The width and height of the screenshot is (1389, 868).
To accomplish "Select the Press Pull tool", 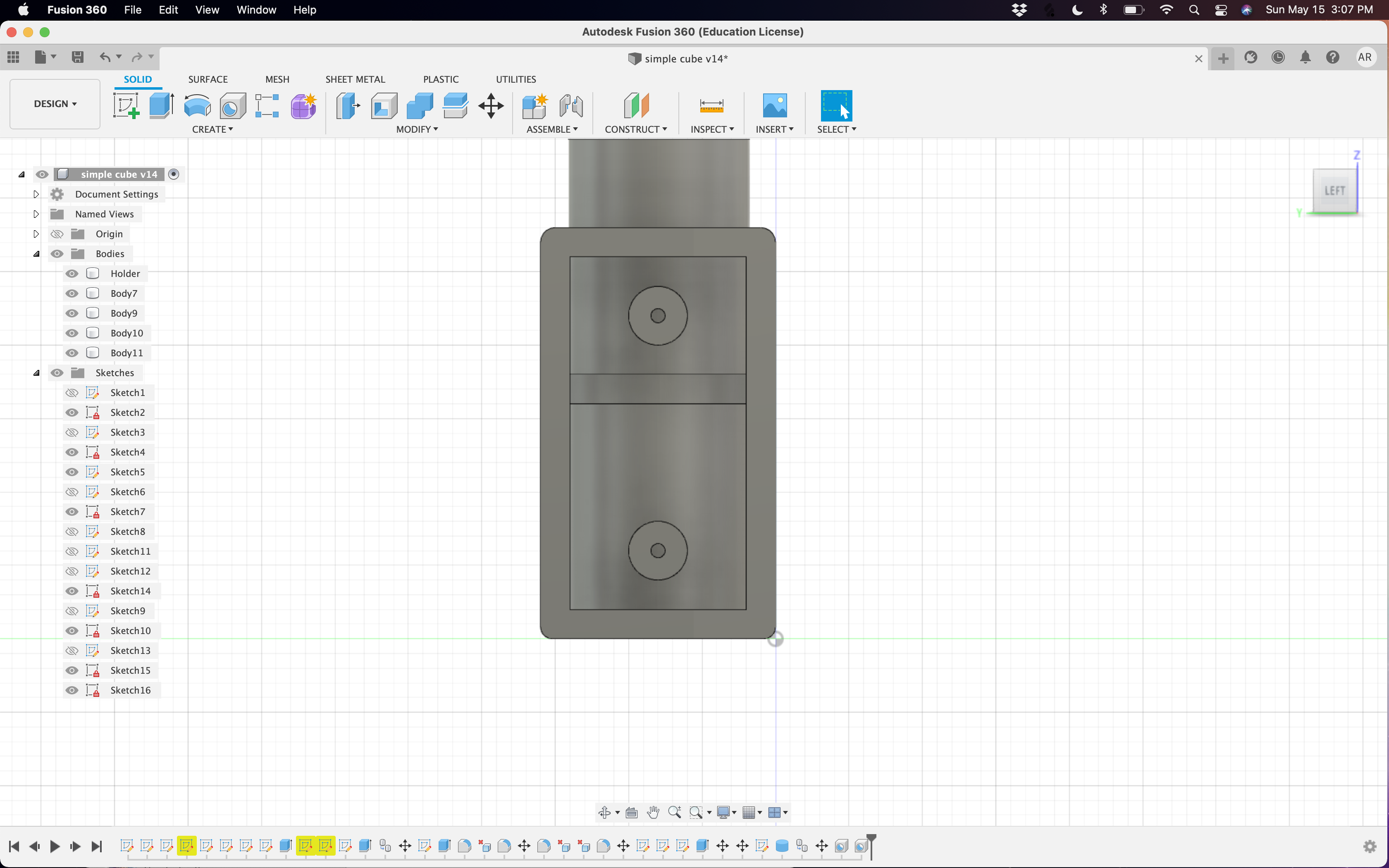I will tap(348, 106).
